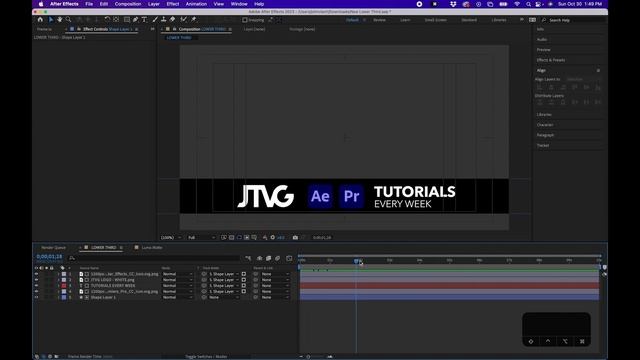Screen dimensions: 640x360
Task: Open Track Matte dropdown for TUTORIALS EVERY WEEK layer
Action: (x=223, y=285)
